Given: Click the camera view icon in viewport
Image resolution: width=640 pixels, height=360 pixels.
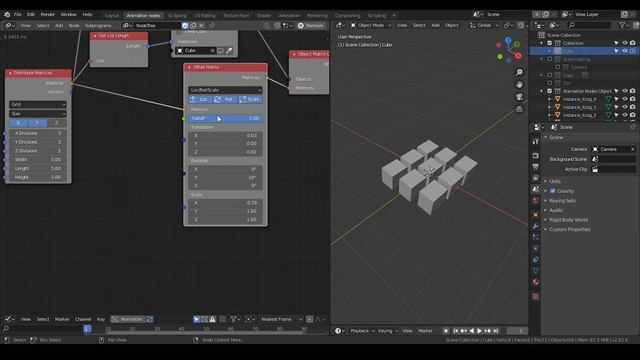Looking at the screenshot, I should (519, 97).
